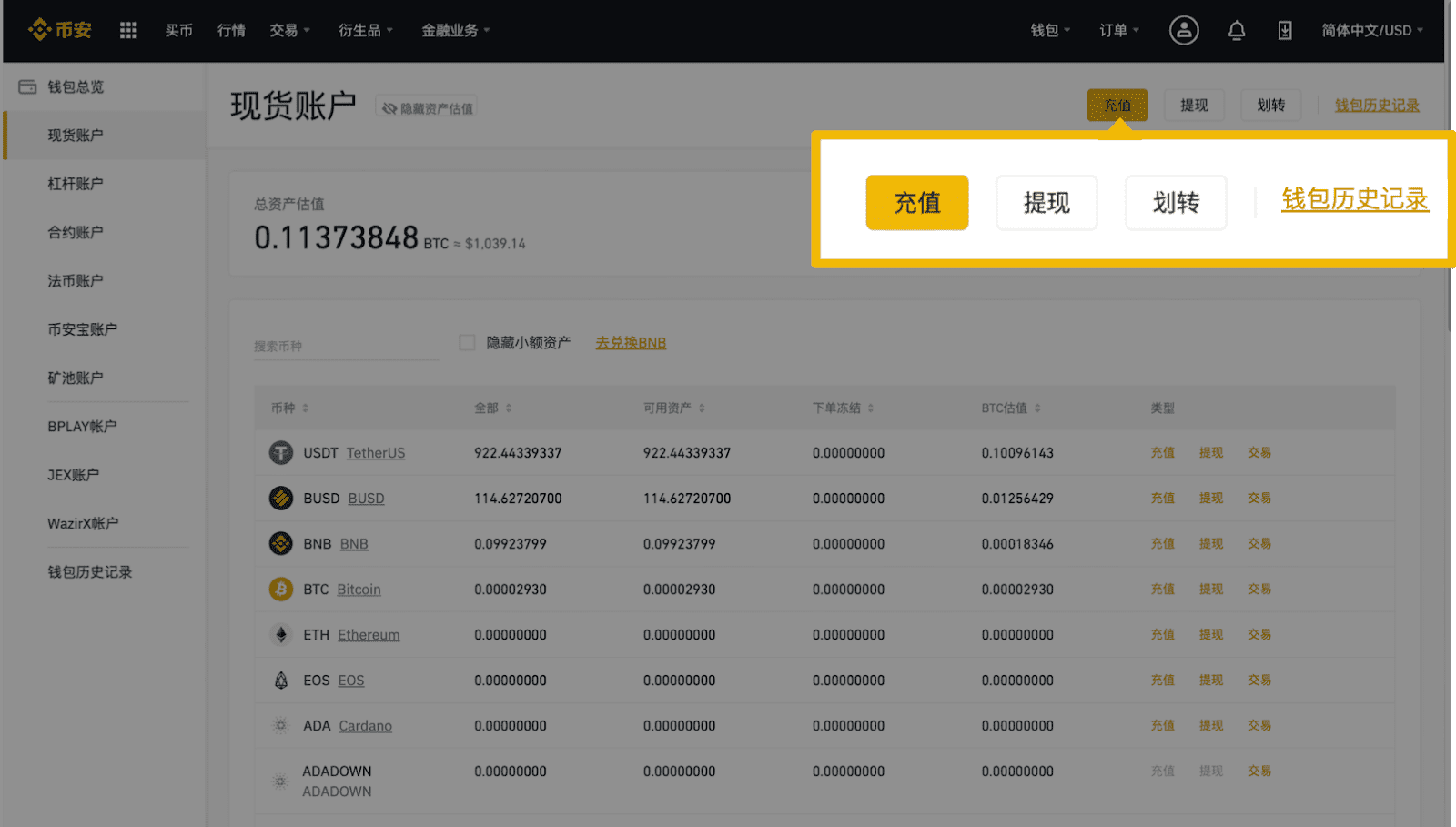Screen dimensions: 1456x827
Task: Click 充值 in the ETH row
Action: [x=1162, y=634]
